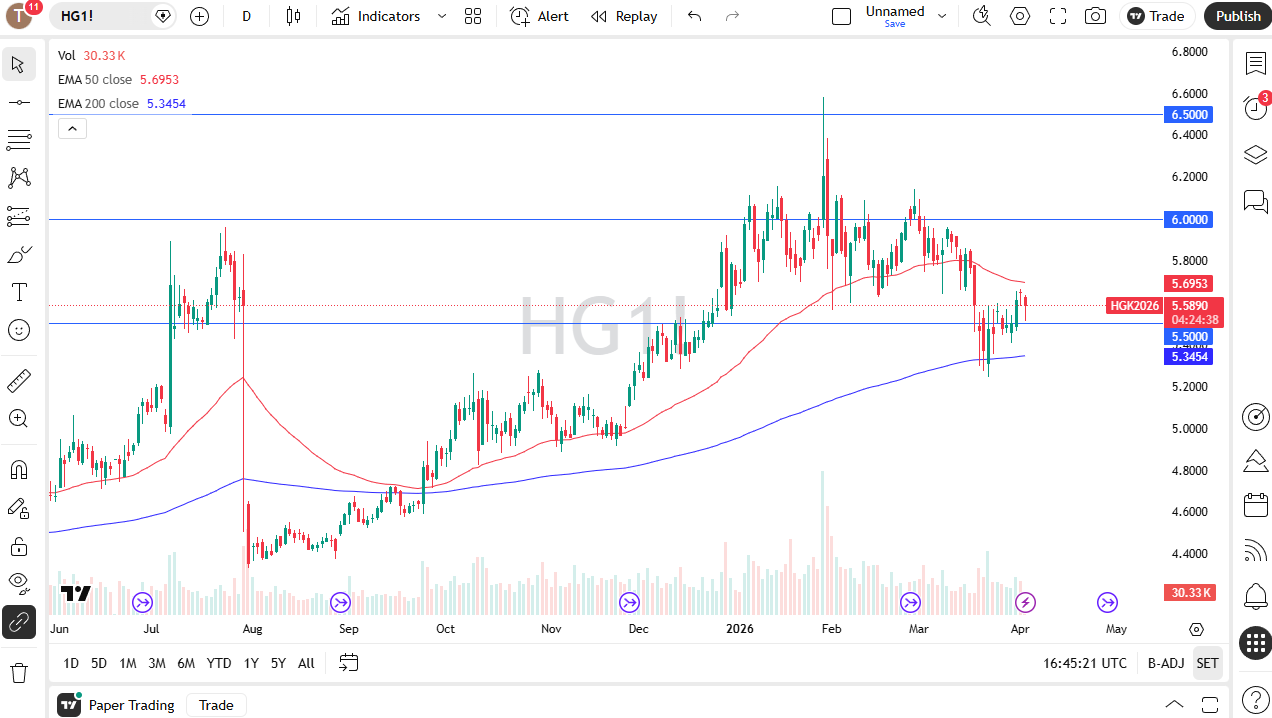Start bar Replay mode
Viewport: 1272px width, 718px height.
[624, 16]
